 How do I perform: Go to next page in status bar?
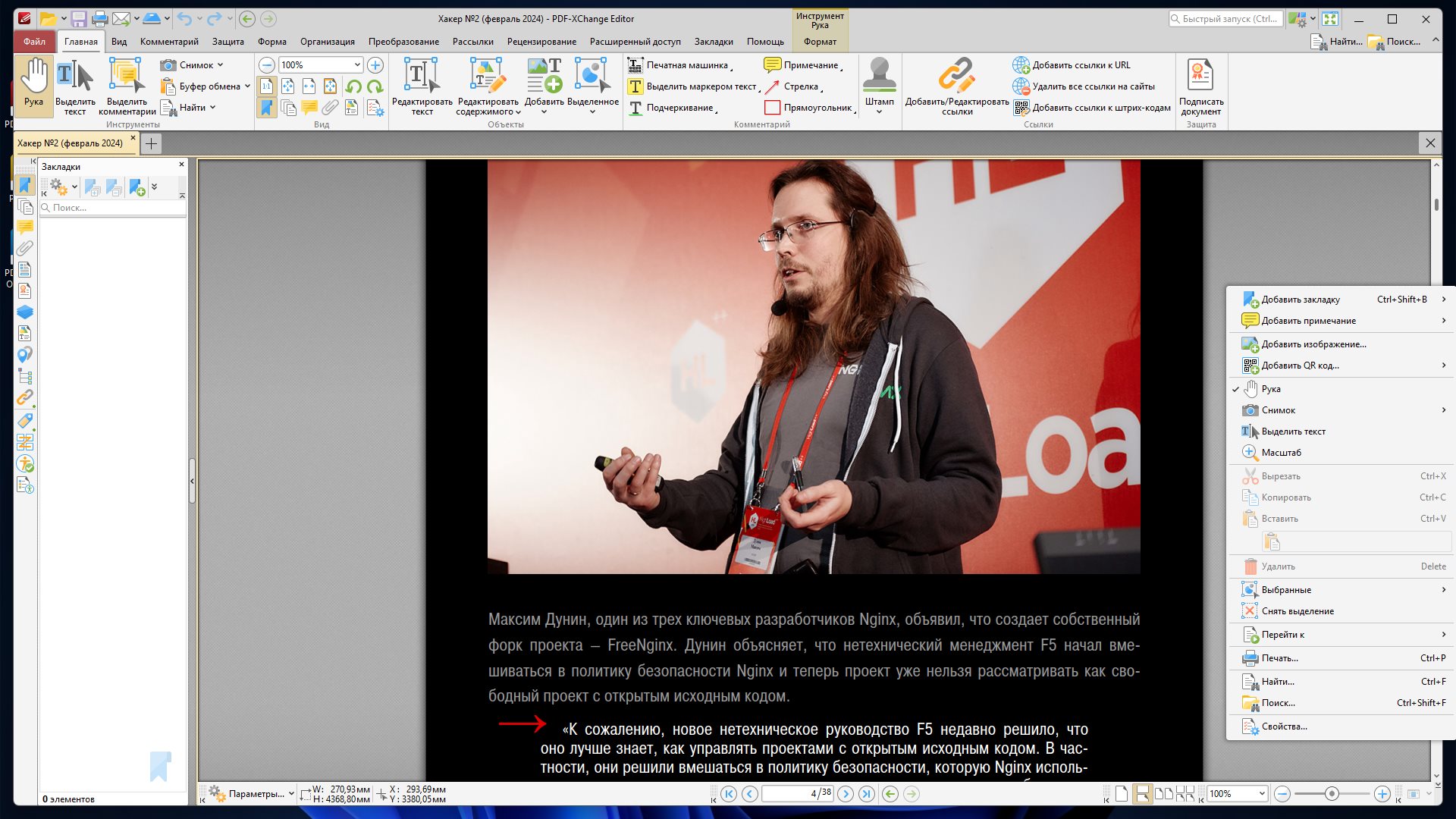point(846,794)
